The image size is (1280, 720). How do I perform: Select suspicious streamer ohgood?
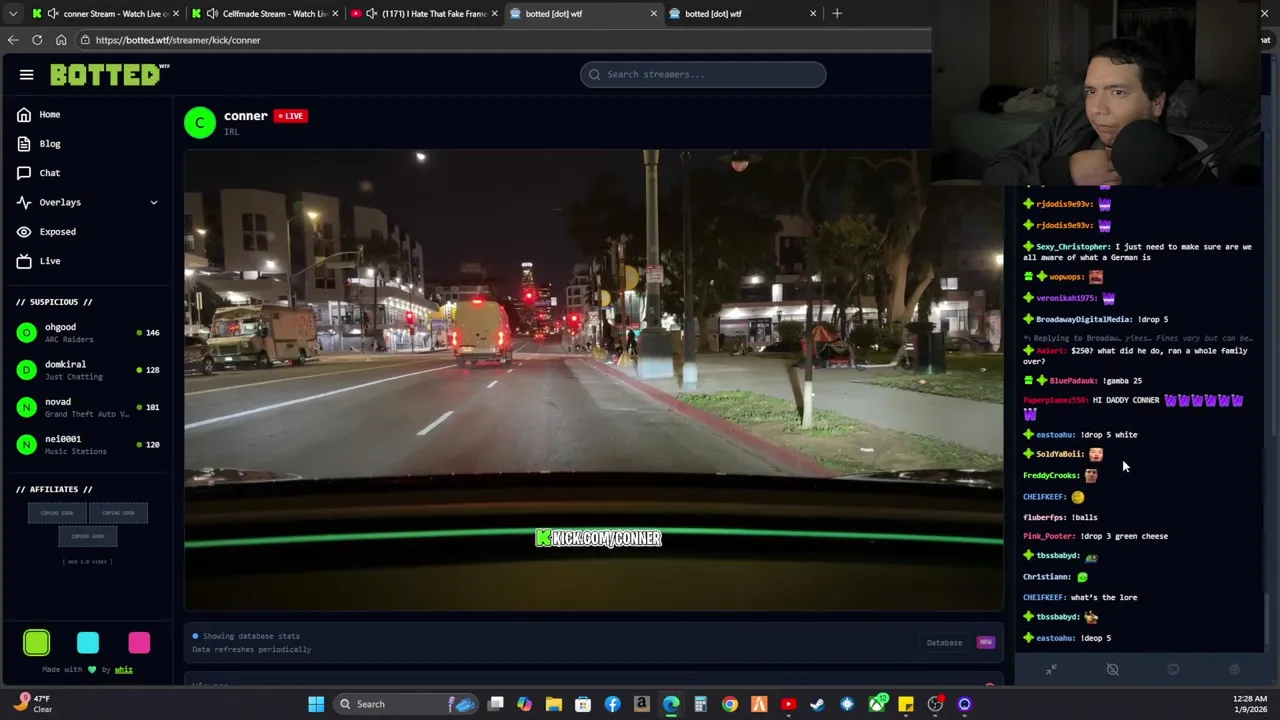point(87,333)
